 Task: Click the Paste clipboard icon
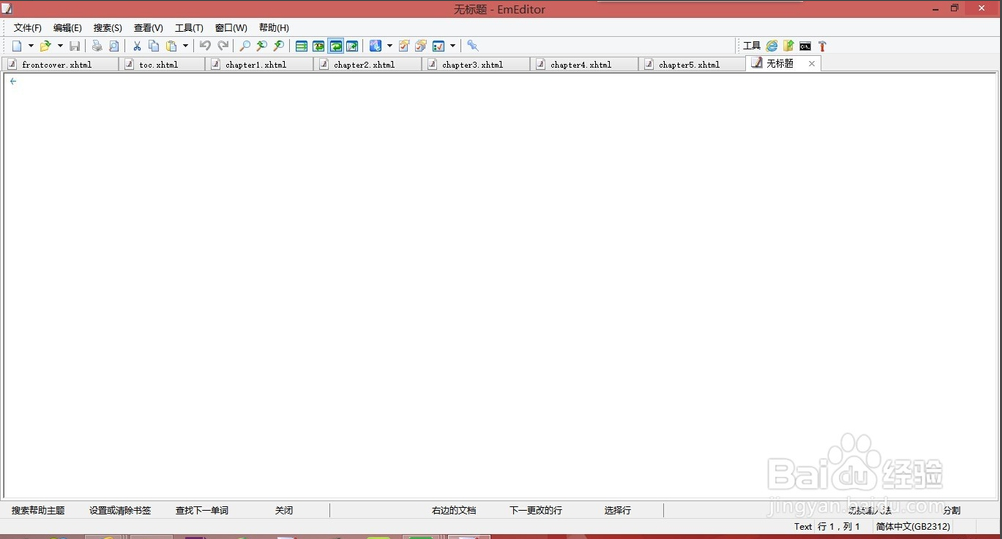[171, 46]
